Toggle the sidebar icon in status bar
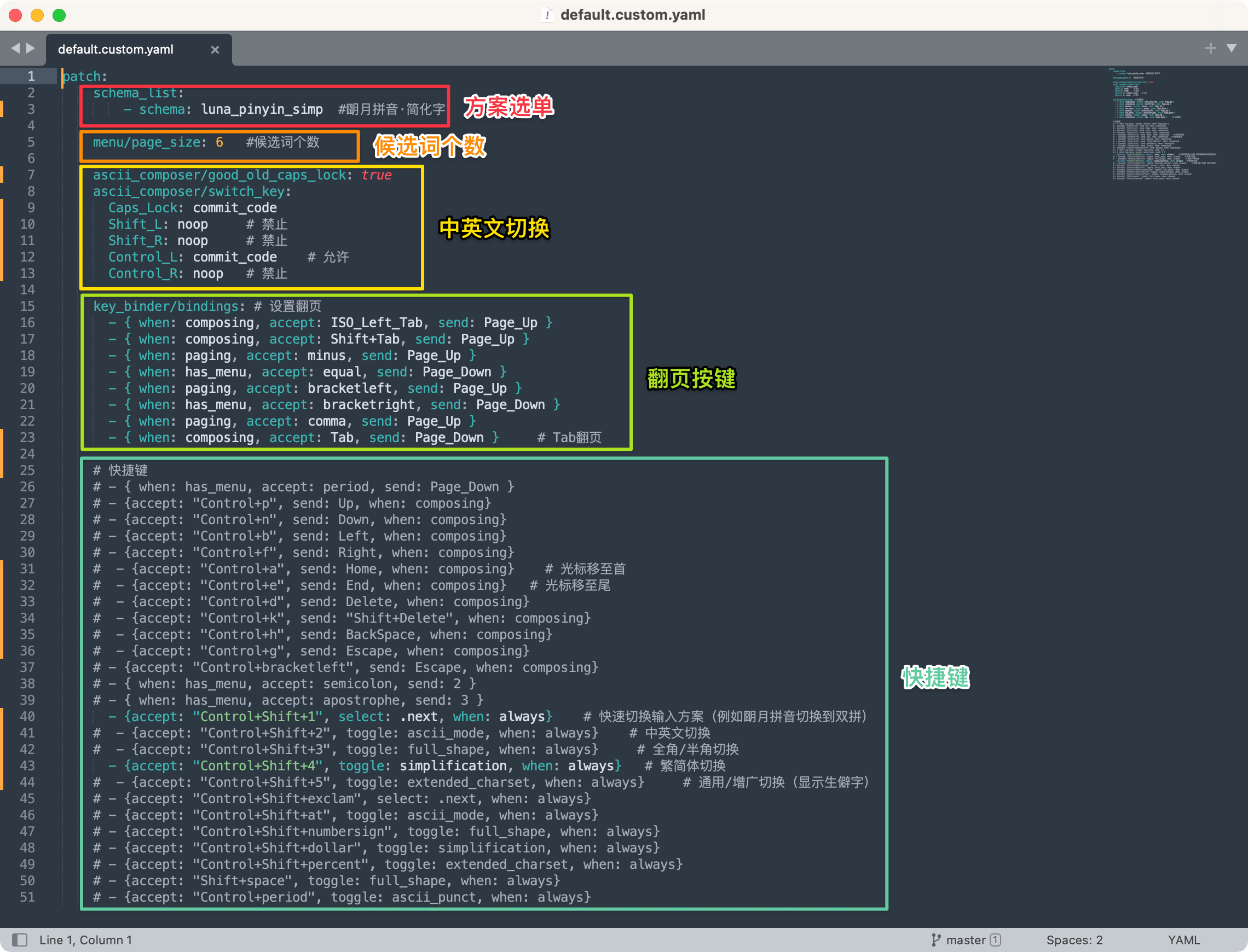Screen dimensions: 1248x952 (x=19, y=939)
